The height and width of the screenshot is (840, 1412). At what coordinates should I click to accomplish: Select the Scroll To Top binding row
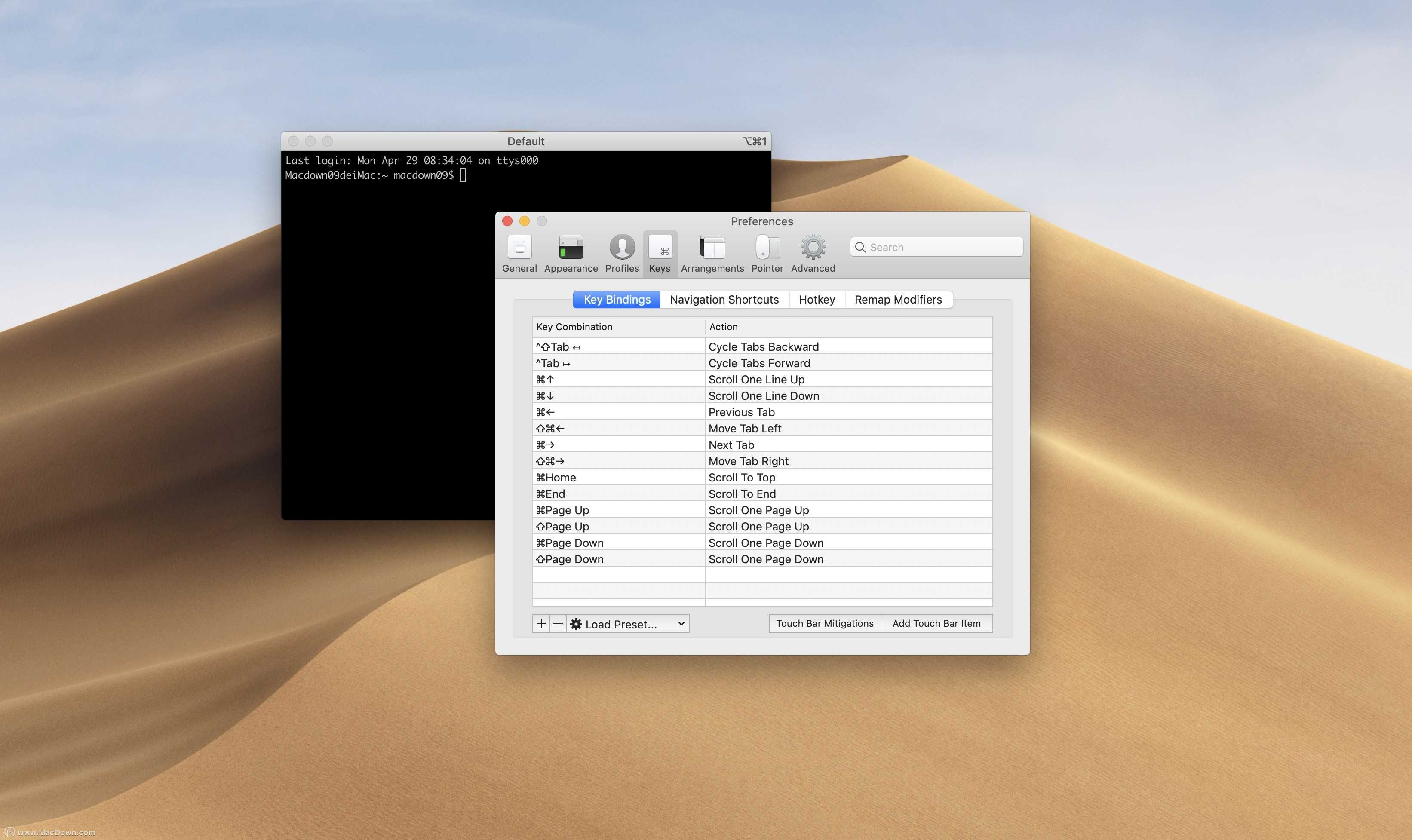(x=762, y=477)
